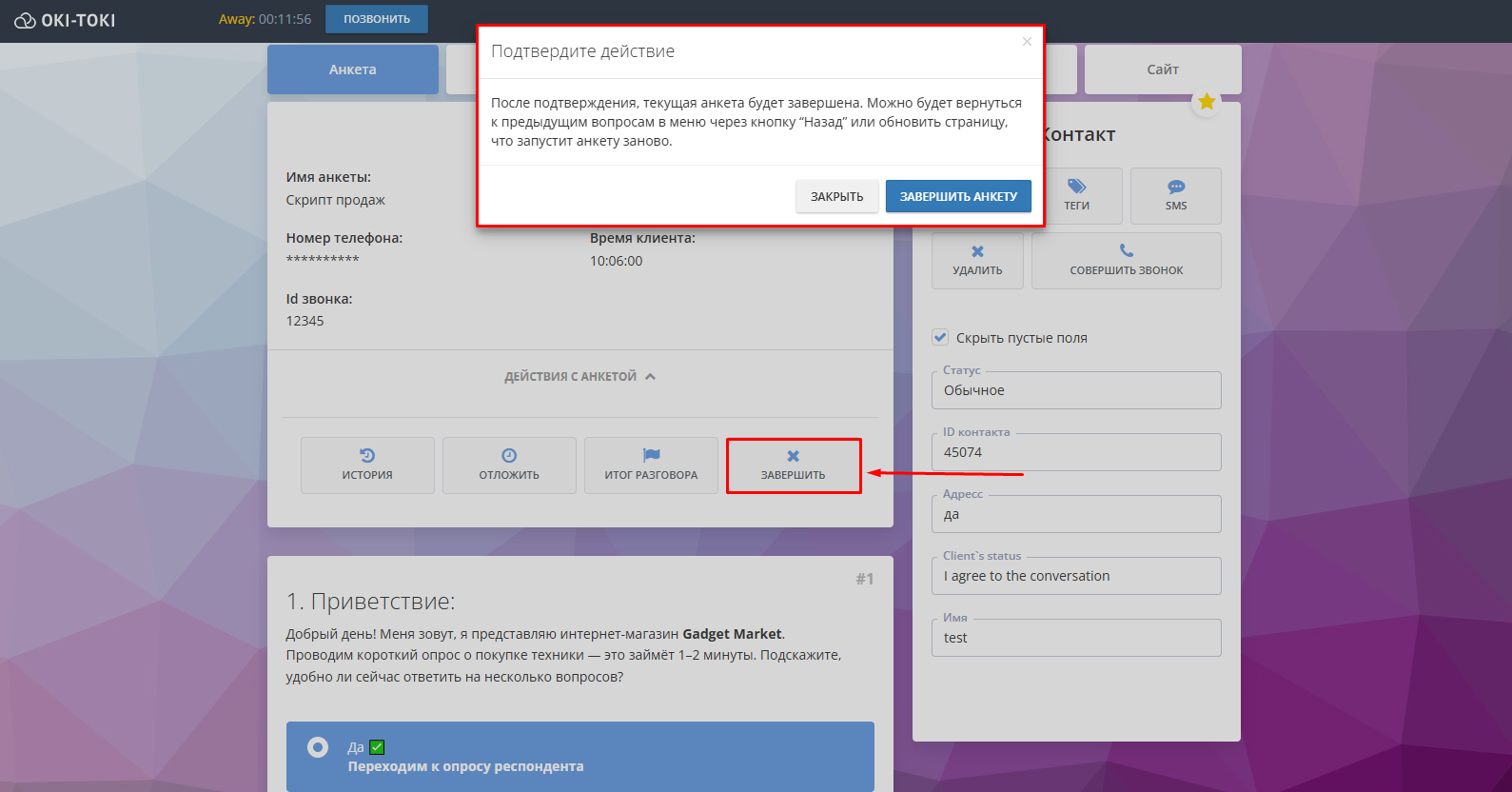Click the History clock icon button
Viewport: 1512px width, 792px height.
[x=367, y=456]
